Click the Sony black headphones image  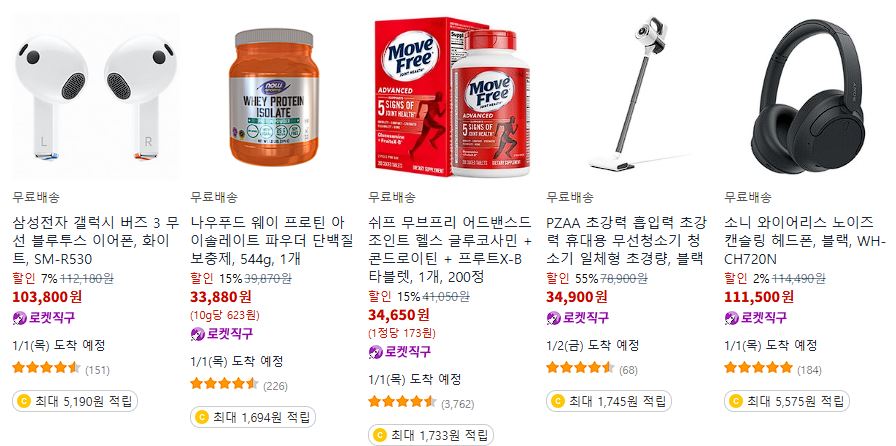point(808,96)
